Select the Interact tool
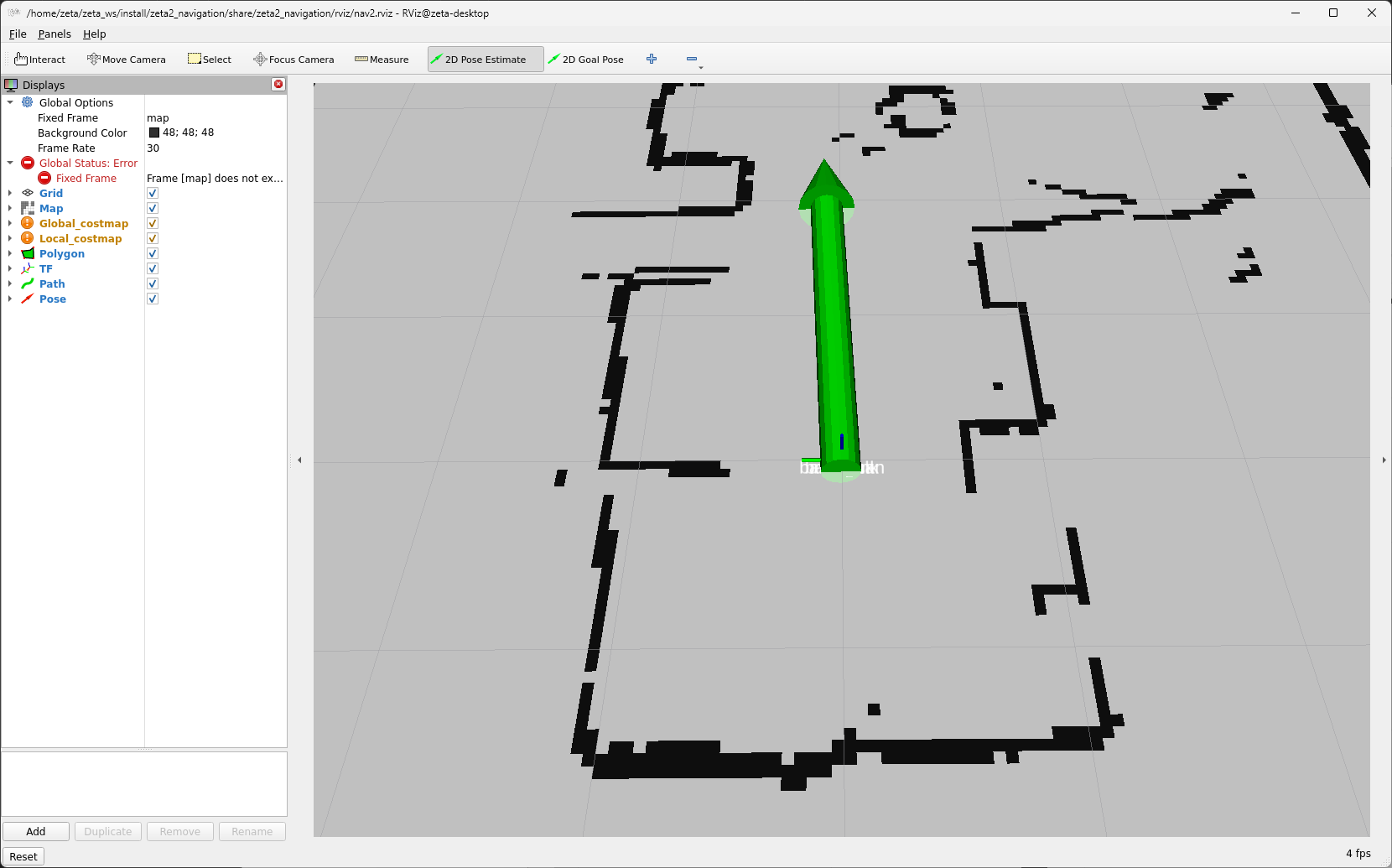 click(x=40, y=60)
